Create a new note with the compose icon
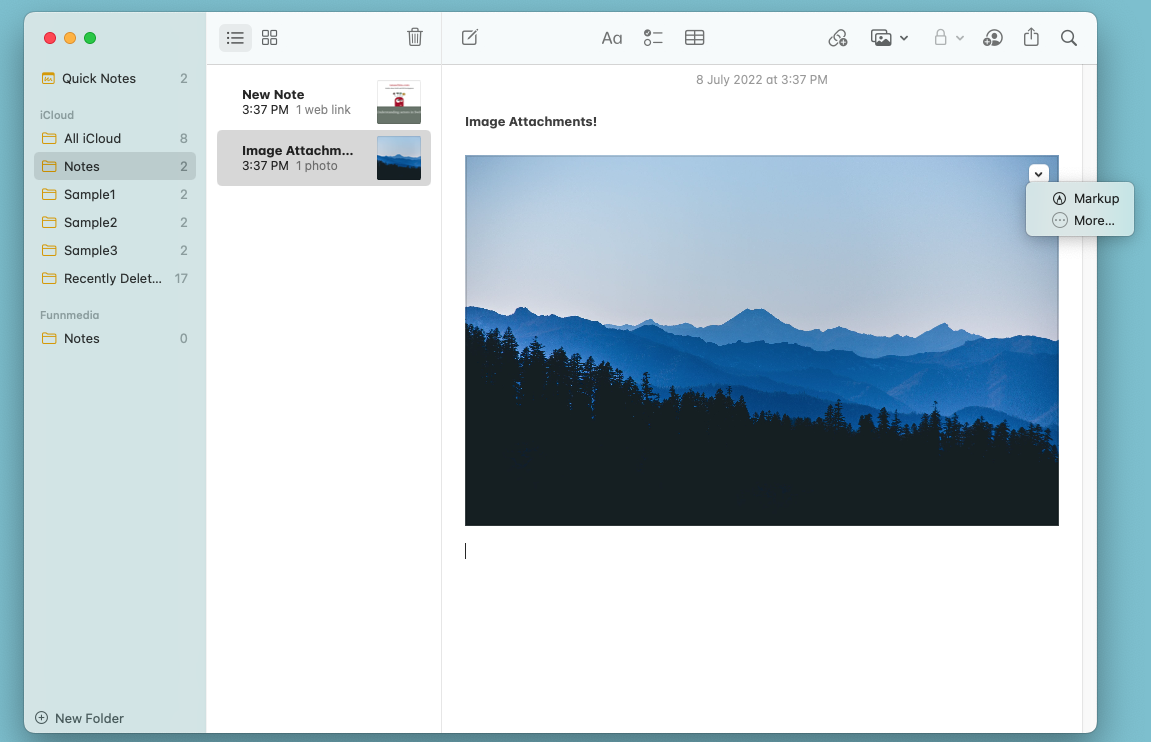Screen dimensions: 1151x742 (x=468, y=37)
